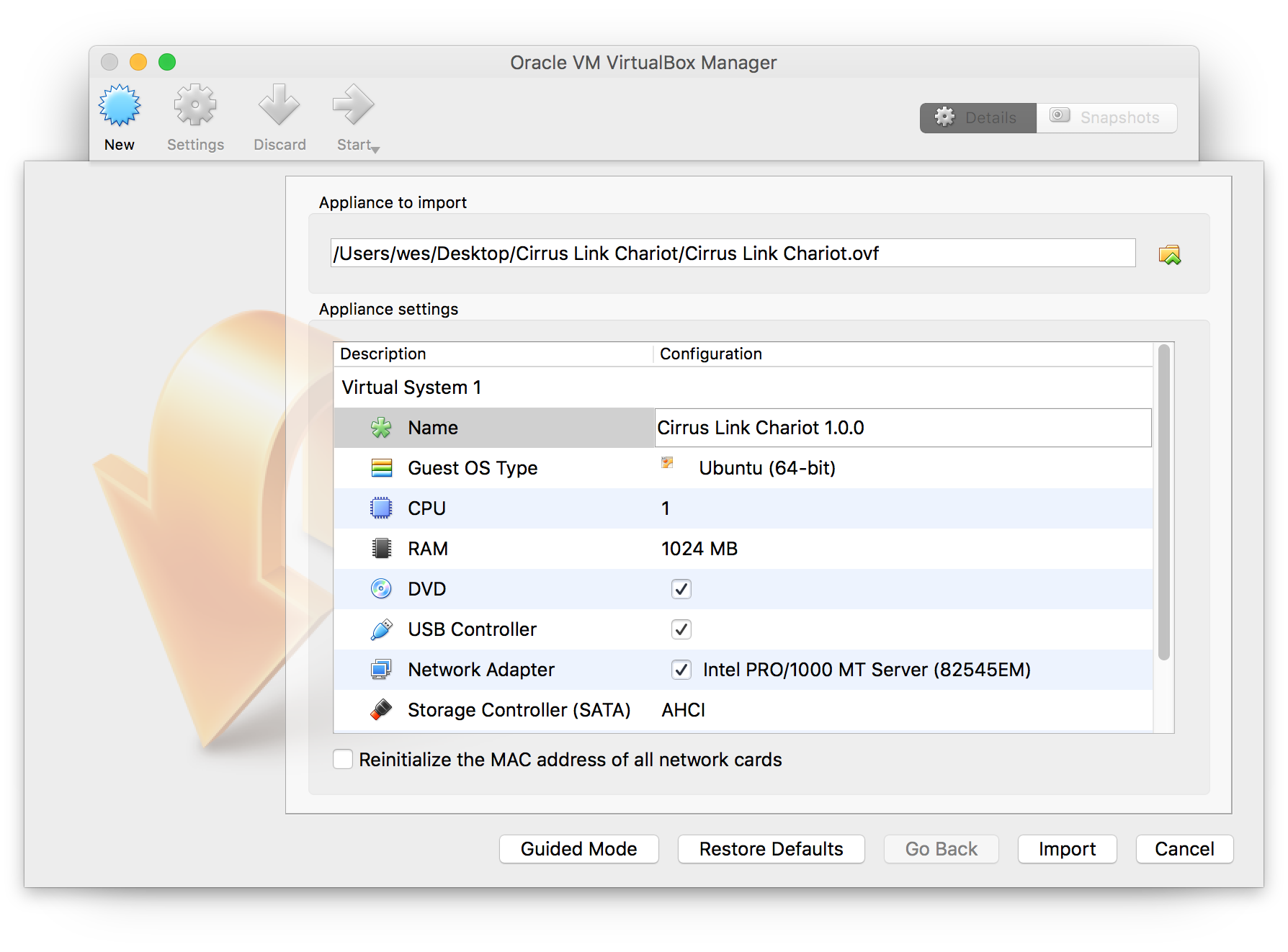Toggle the Network Adapter checkbox

[x=681, y=670]
